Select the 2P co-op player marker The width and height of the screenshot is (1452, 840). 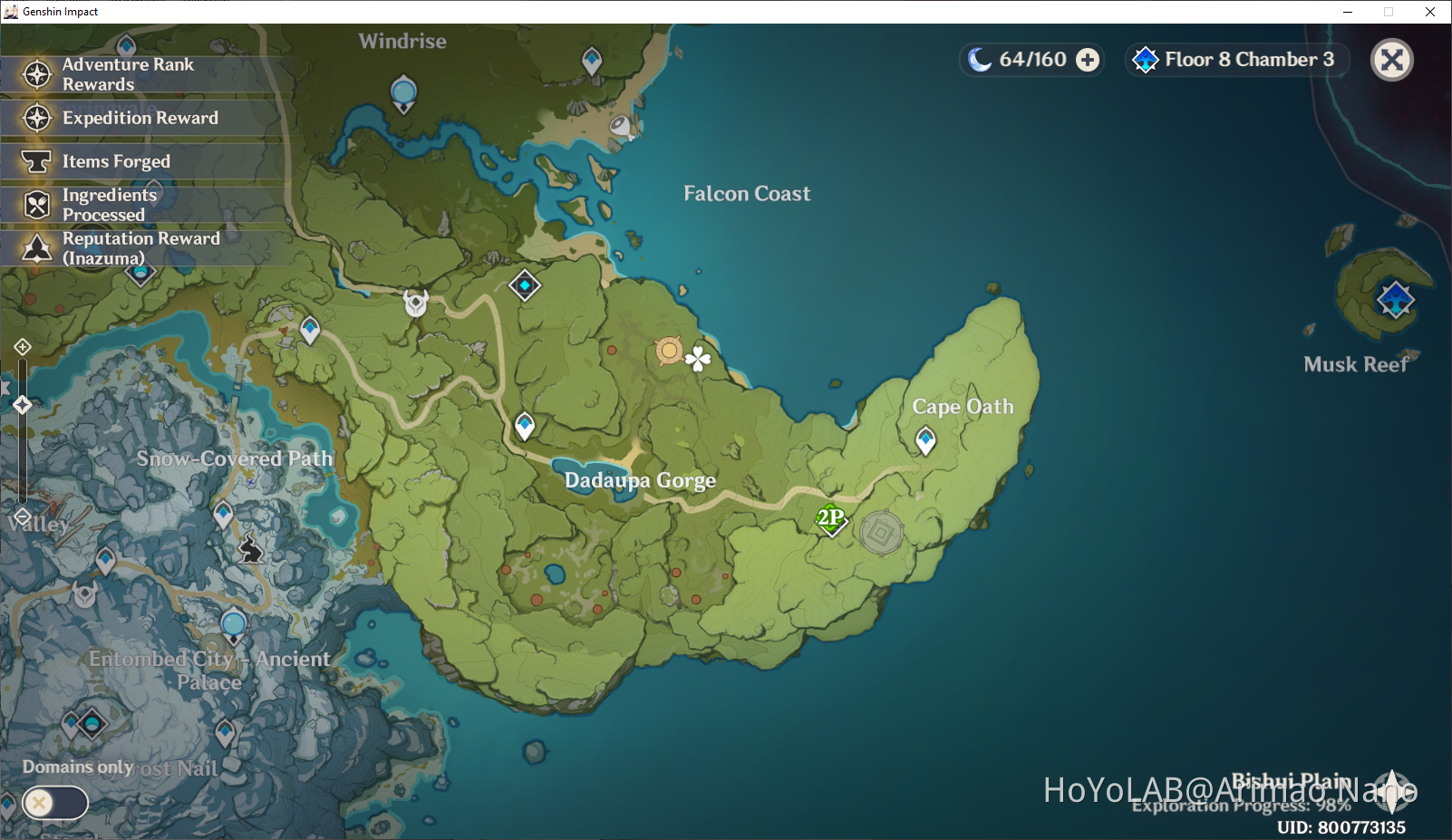(831, 519)
